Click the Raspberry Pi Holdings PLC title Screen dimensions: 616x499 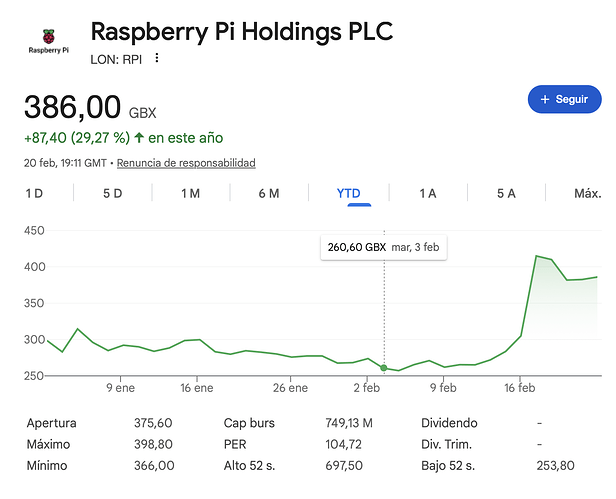click(x=241, y=31)
